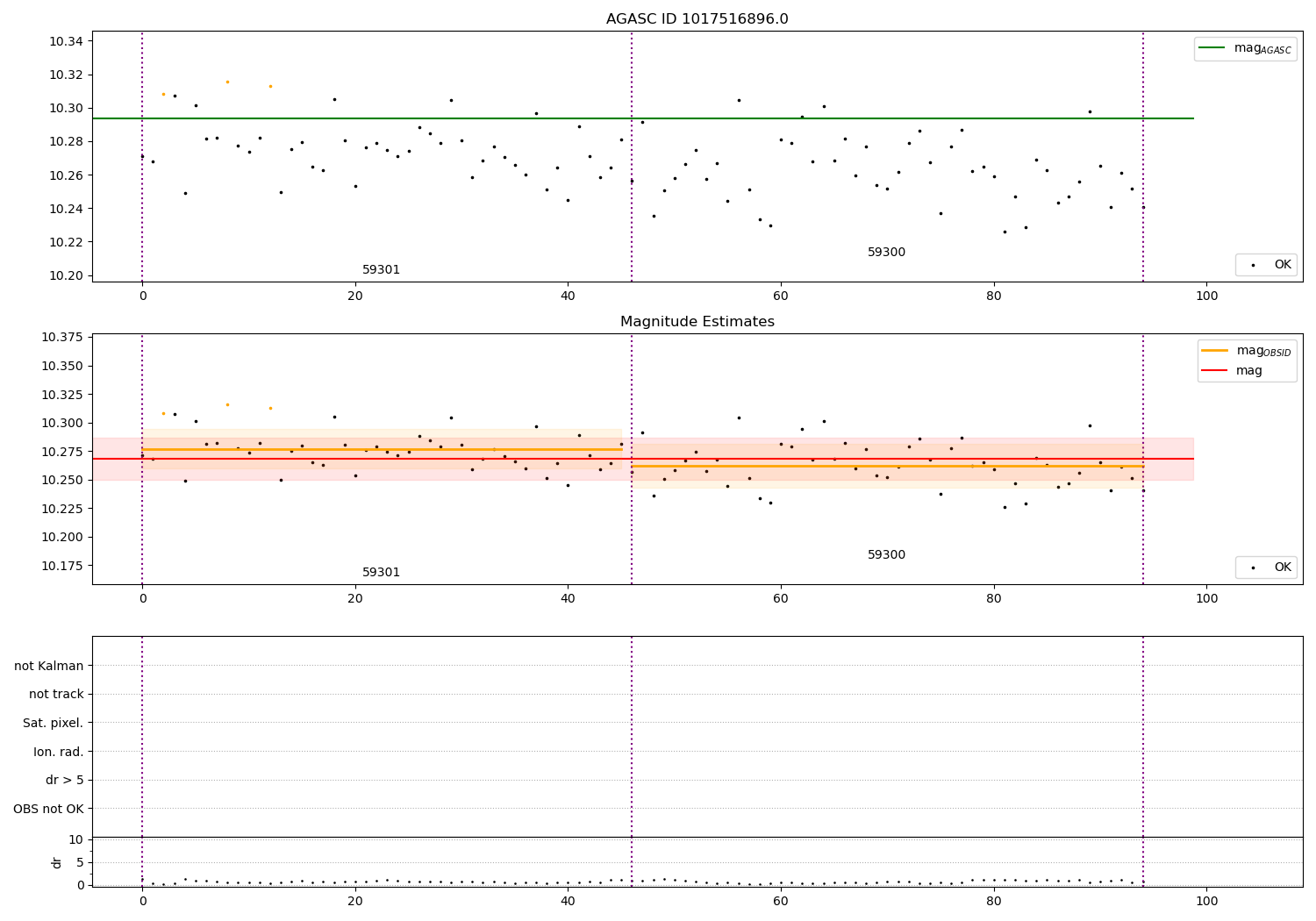Click the "Sat. pixel." axis label
Screen dimensions: 1316x921
pyautogui.click(x=54, y=723)
